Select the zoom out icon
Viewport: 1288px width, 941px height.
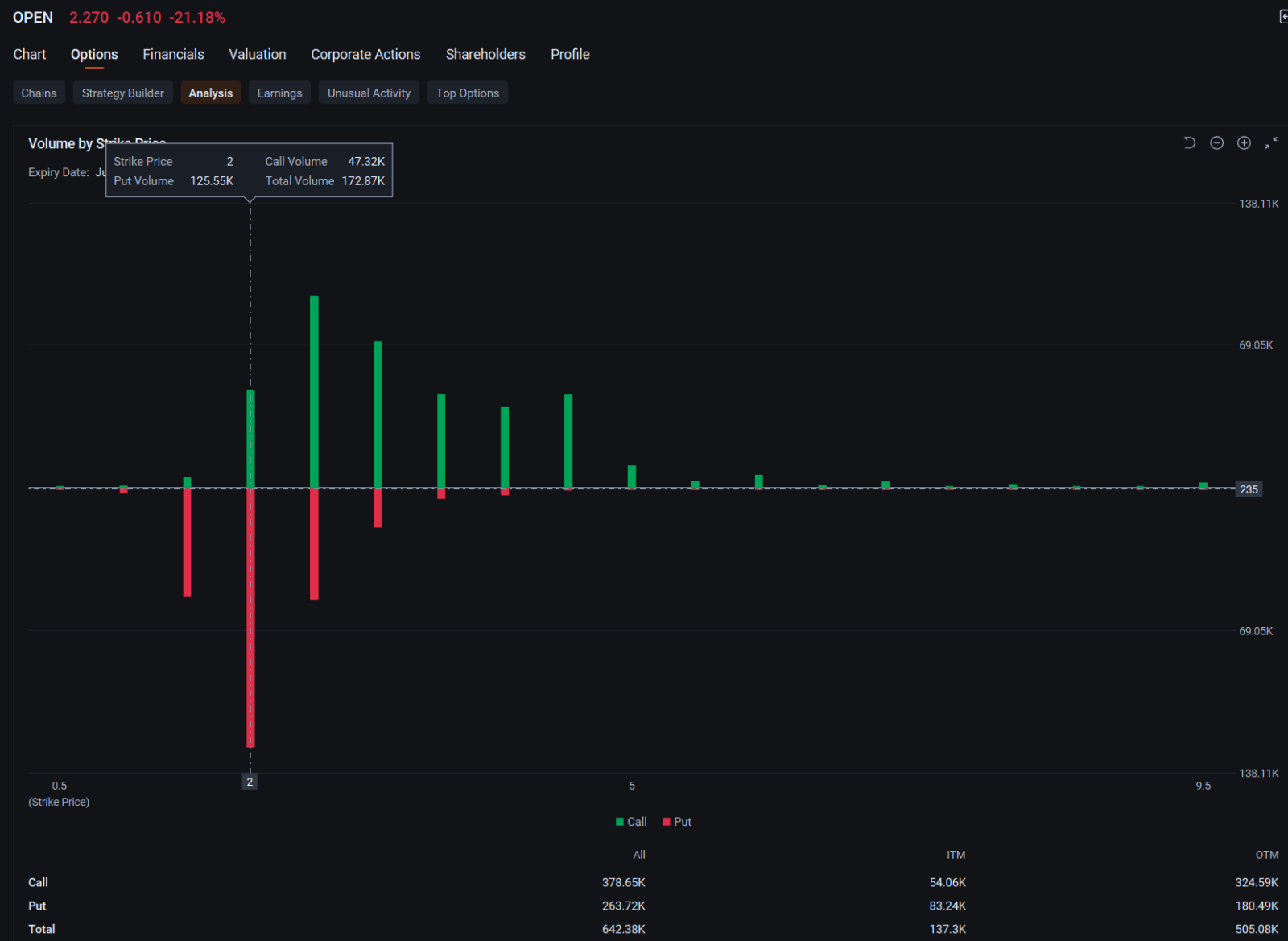click(x=1216, y=142)
